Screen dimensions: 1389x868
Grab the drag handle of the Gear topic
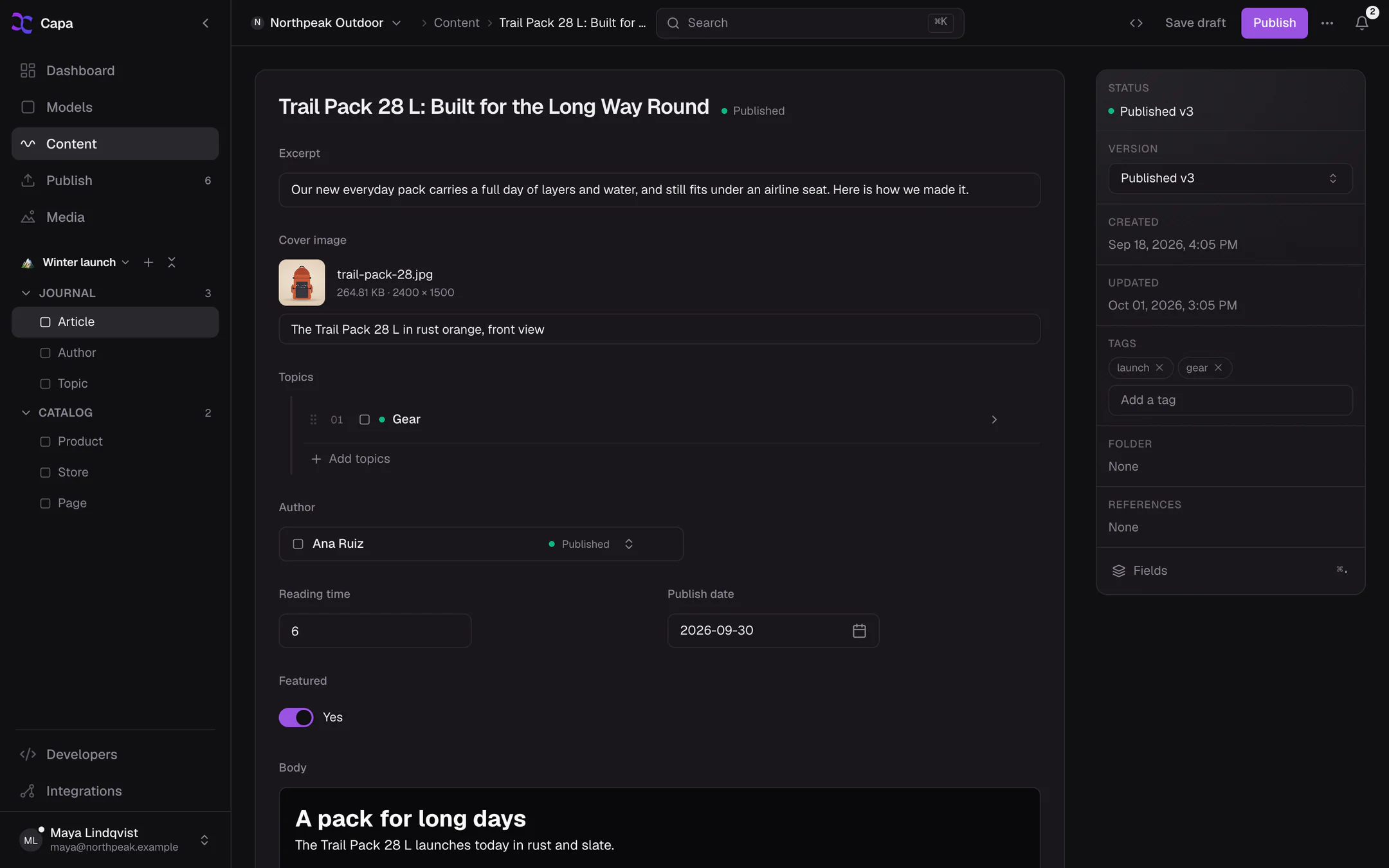[x=313, y=420]
